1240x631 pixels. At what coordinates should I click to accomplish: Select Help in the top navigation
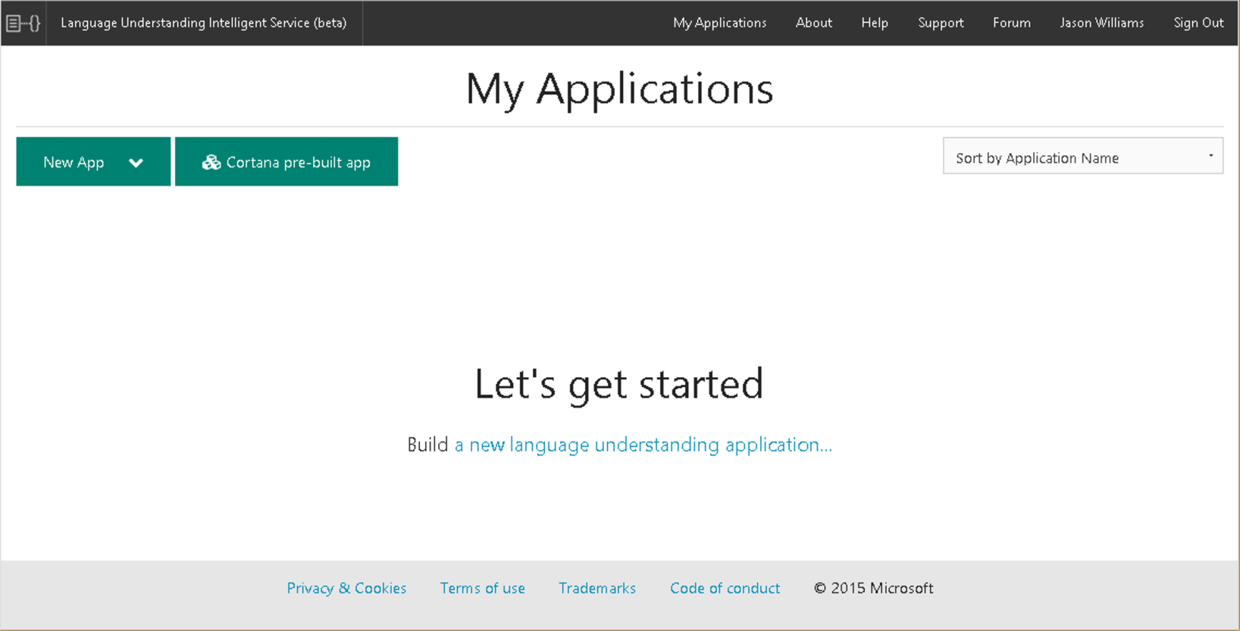click(x=874, y=23)
